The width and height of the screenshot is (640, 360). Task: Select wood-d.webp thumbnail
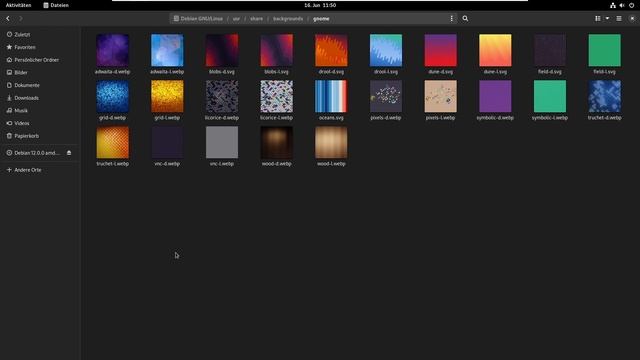point(277,142)
